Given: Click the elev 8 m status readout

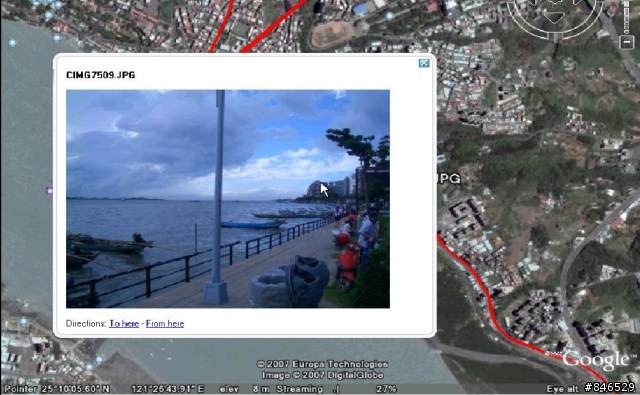Looking at the screenshot, I should pos(244,389).
